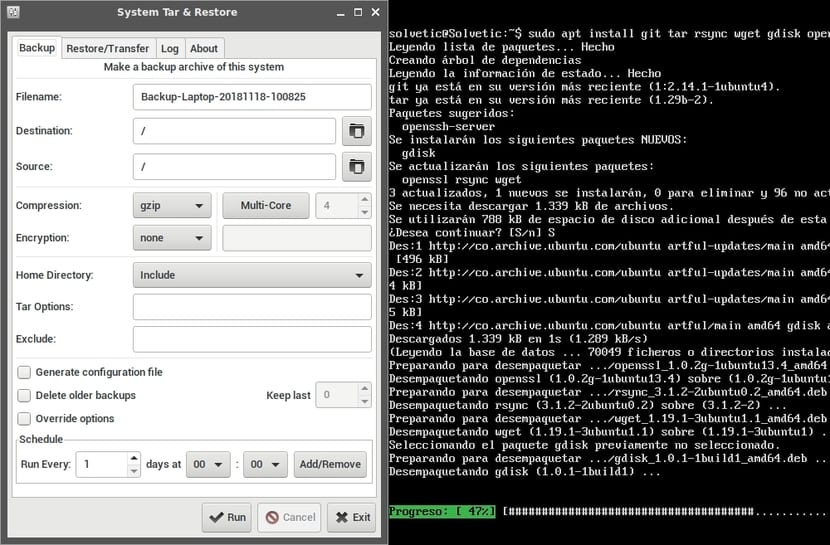Open the schedule hours dropdown
Image resolution: width=830 pixels, height=545 pixels.
[208, 464]
